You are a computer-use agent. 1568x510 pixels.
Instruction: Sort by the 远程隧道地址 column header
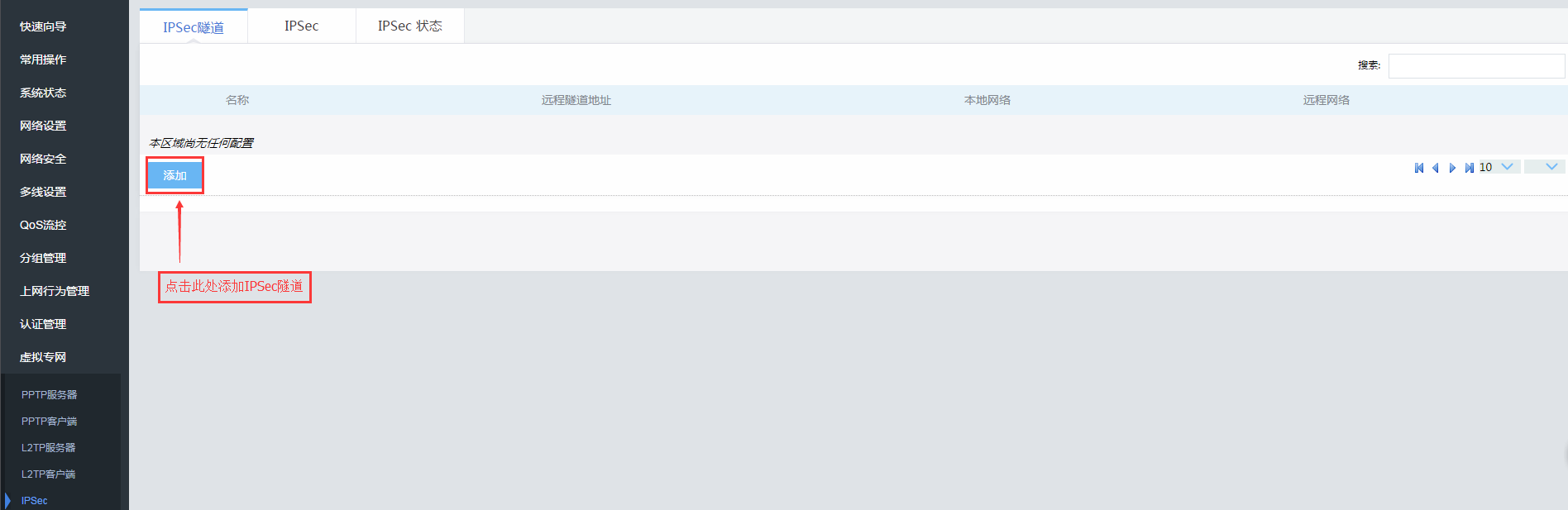coord(576,100)
